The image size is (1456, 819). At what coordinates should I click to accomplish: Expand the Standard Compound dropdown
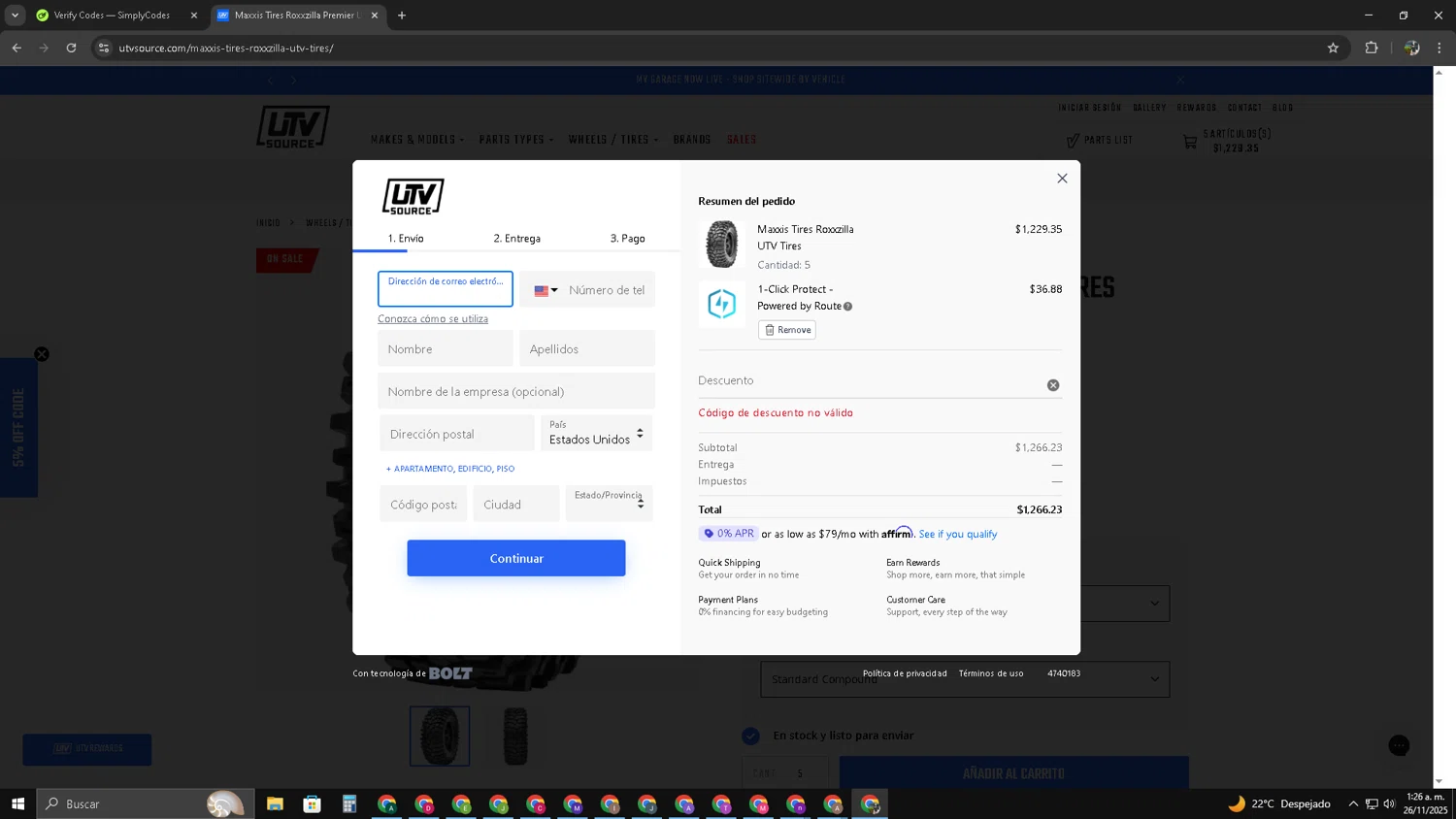965,679
